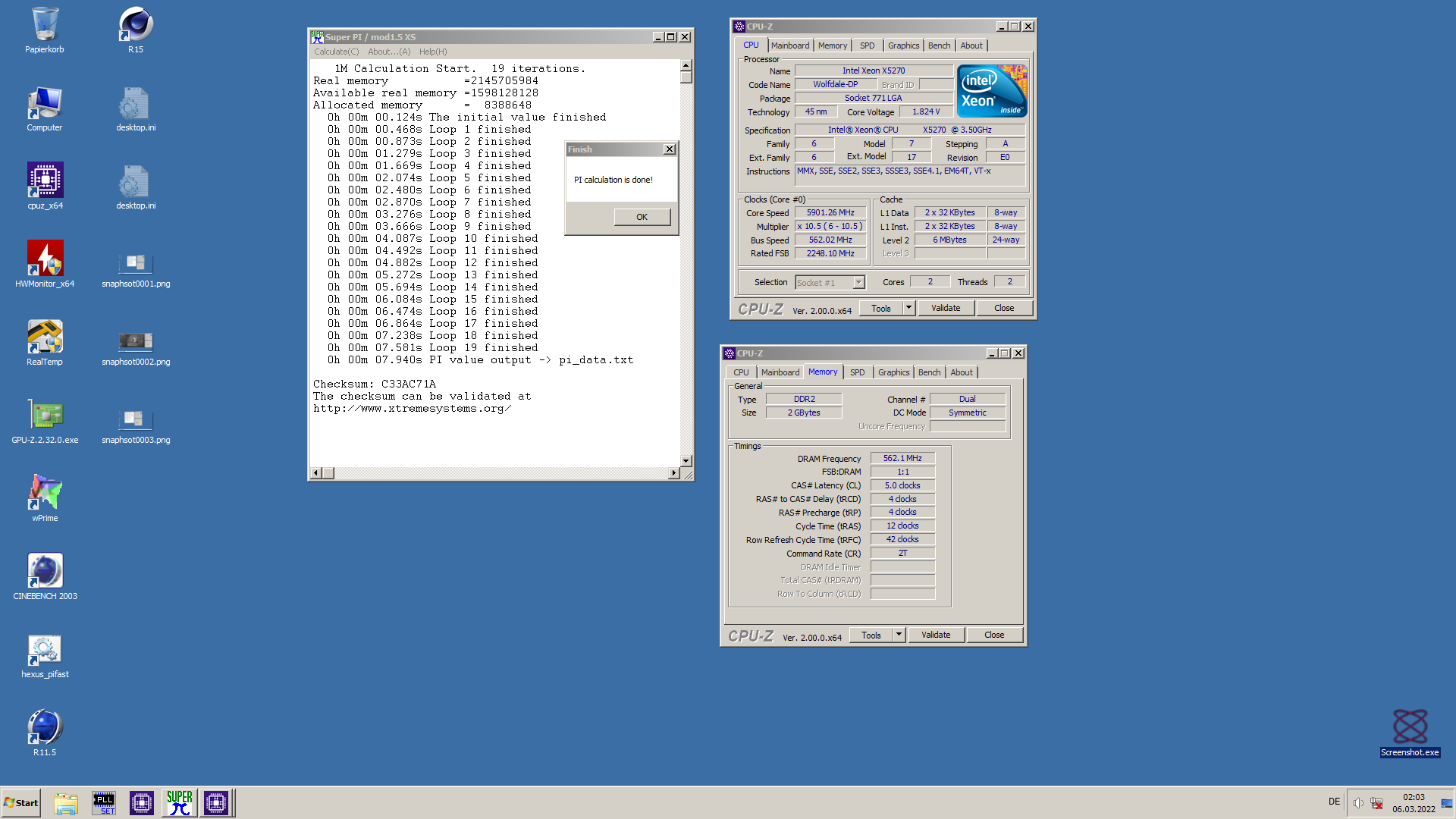
Task: Expand the Socket #1 selection dropdown
Action: (858, 283)
